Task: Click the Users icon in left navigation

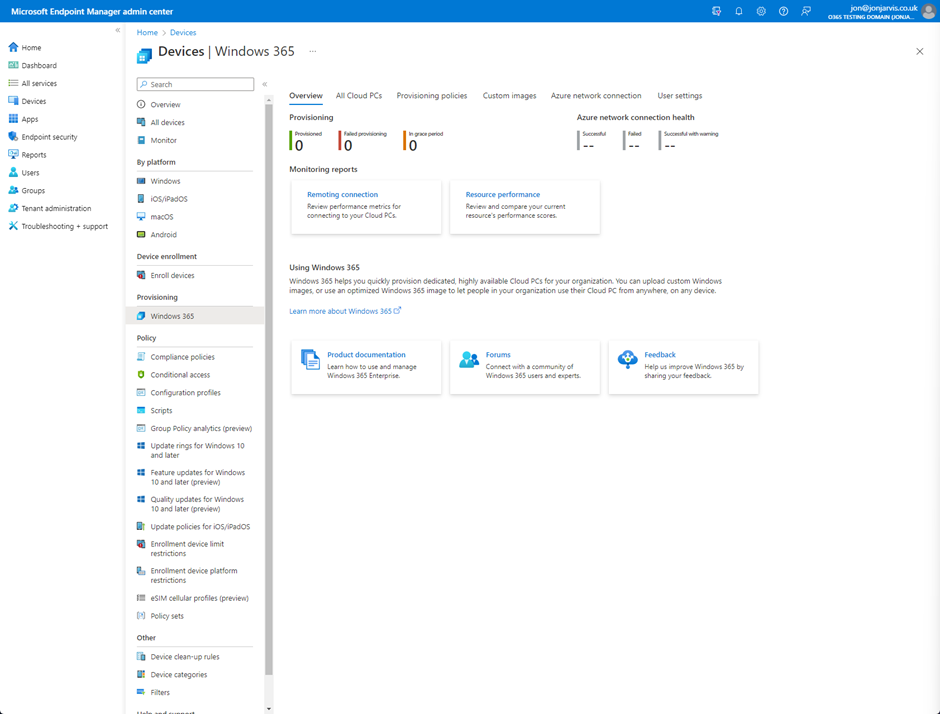Action: 13,172
